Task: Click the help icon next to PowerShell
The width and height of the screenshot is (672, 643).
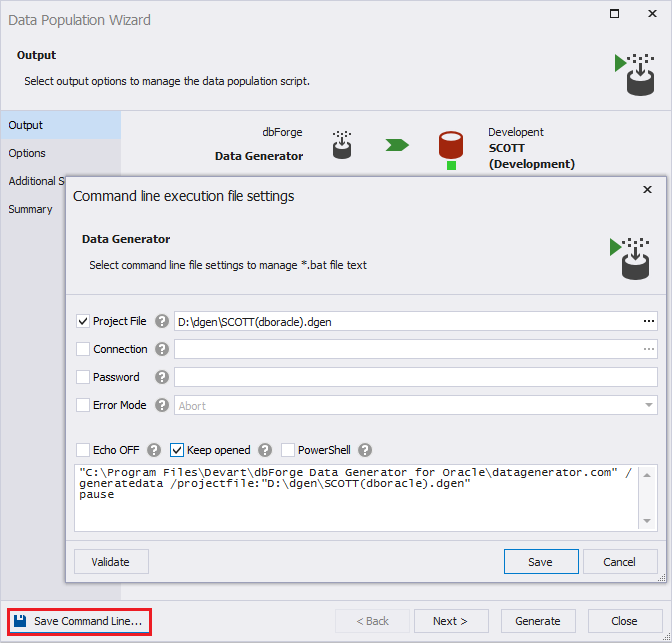Action: click(x=365, y=450)
